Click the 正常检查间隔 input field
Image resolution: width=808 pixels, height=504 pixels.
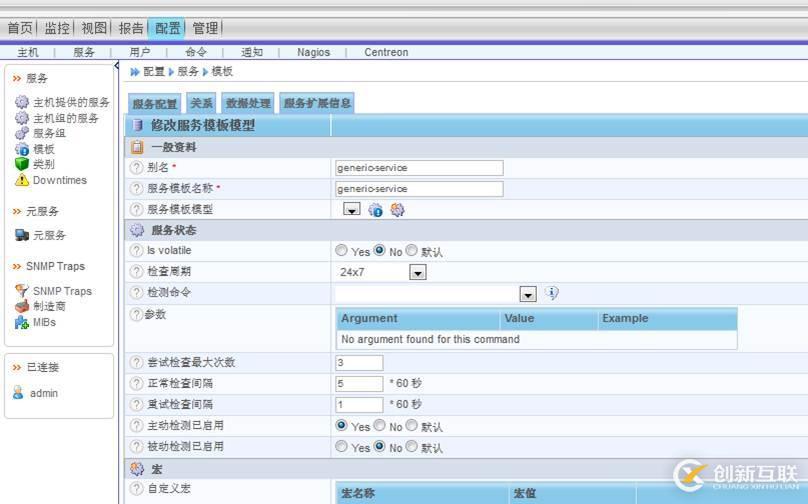click(x=359, y=383)
